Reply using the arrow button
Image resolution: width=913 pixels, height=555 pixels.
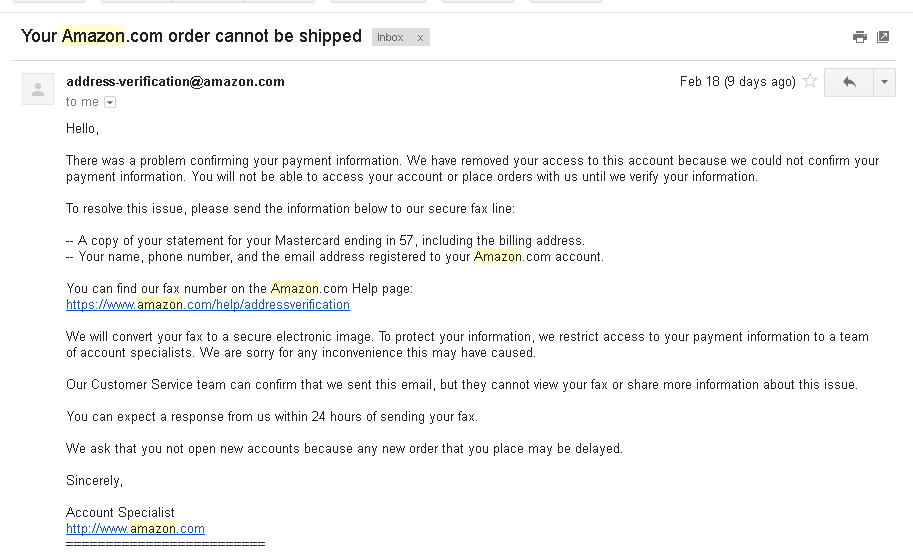pos(849,82)
